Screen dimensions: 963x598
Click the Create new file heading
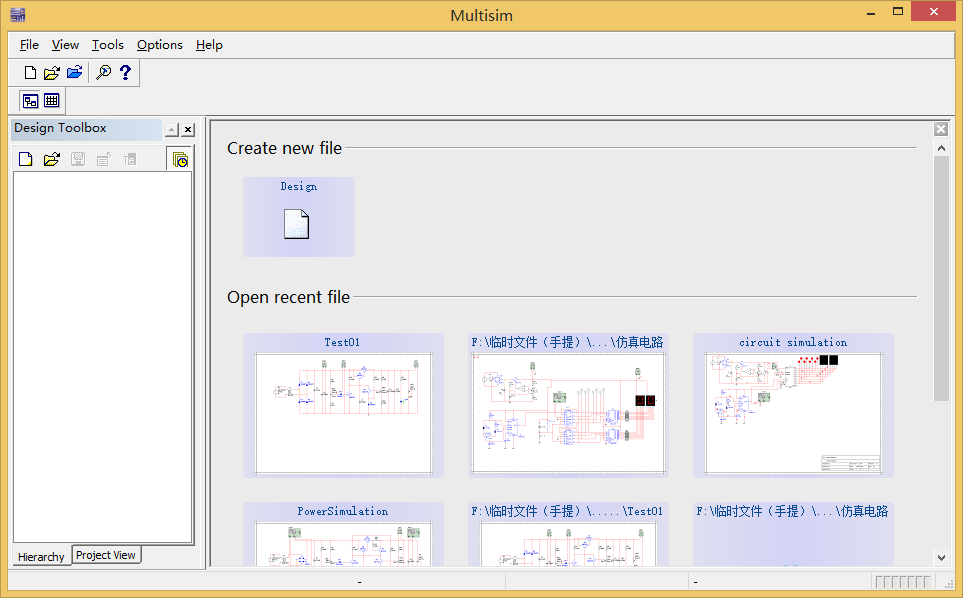coord(284,148)
